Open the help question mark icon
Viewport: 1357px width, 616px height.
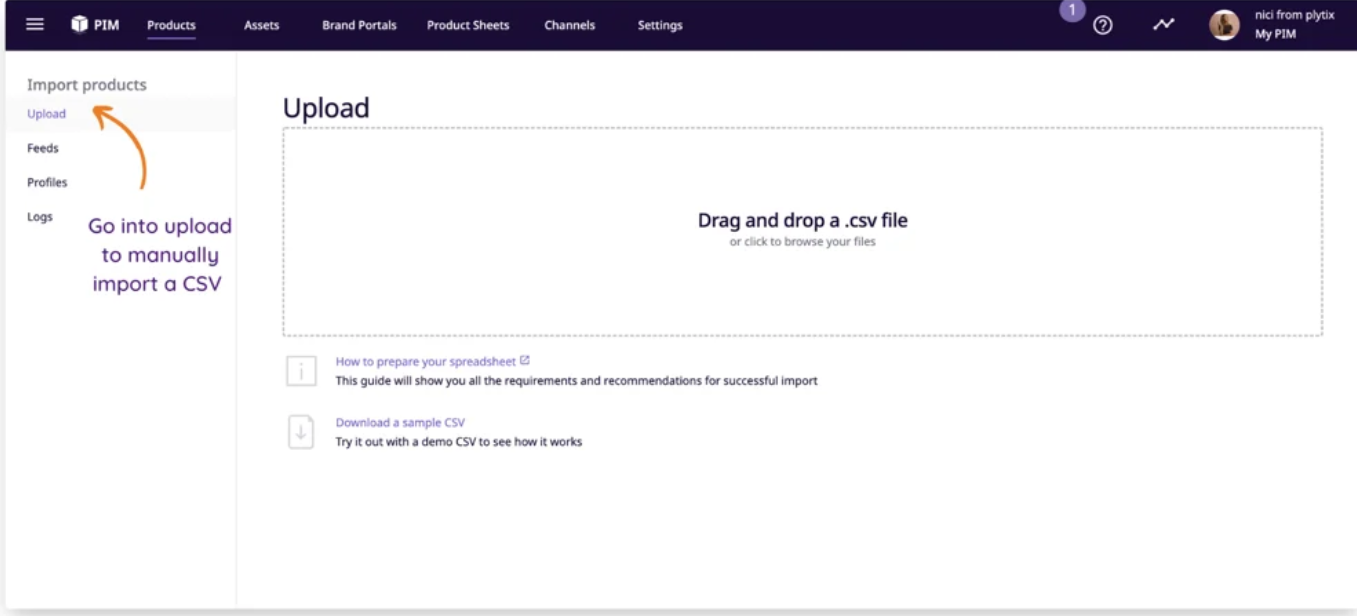tap(1103, 25)
